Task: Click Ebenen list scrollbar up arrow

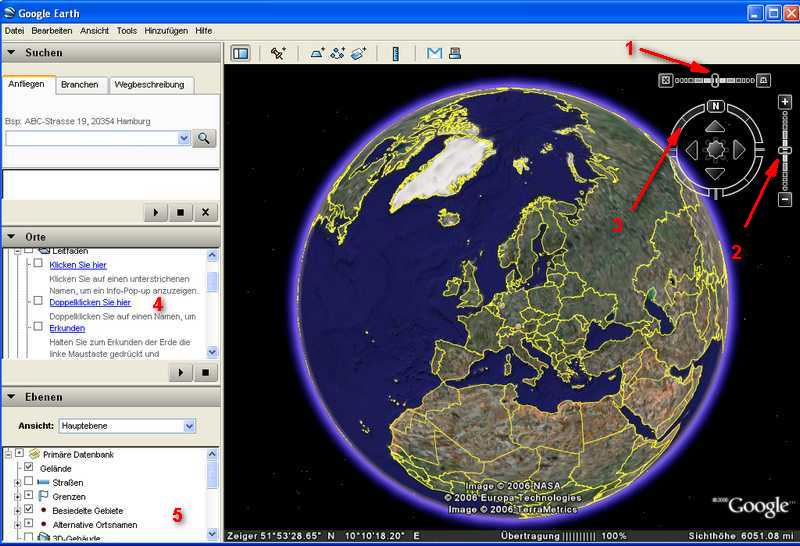Action: click(212, 454)
